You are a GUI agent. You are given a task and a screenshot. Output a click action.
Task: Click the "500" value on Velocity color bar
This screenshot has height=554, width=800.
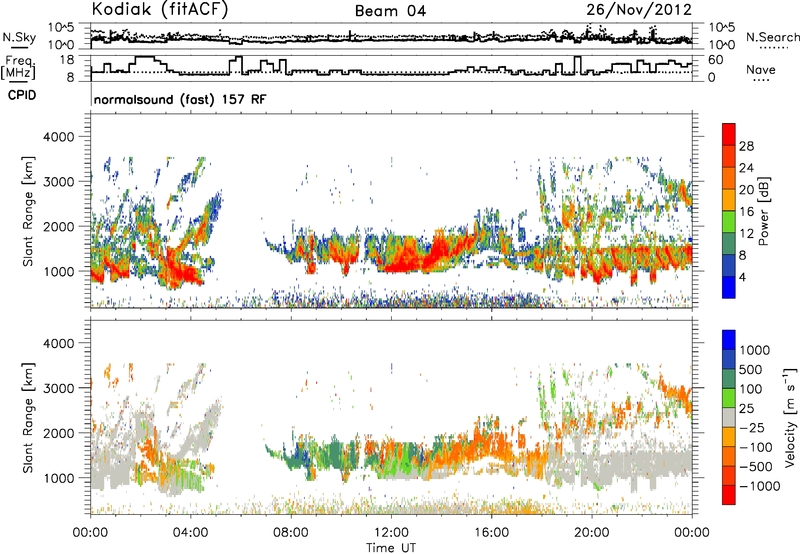pyautogui.click(x=751, y=369)
